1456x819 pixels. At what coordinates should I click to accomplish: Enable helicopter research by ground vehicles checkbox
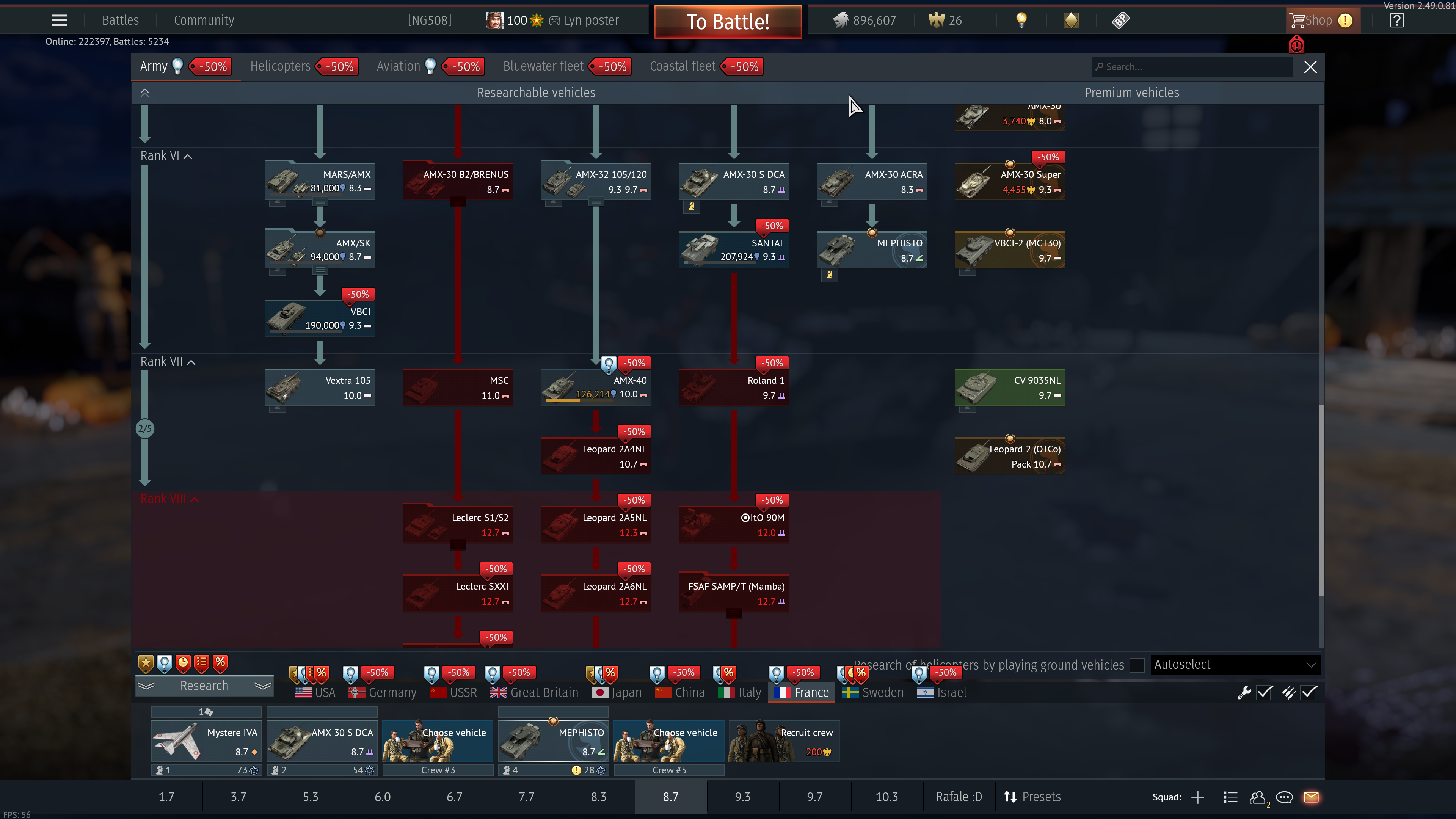coord(1137,665)
